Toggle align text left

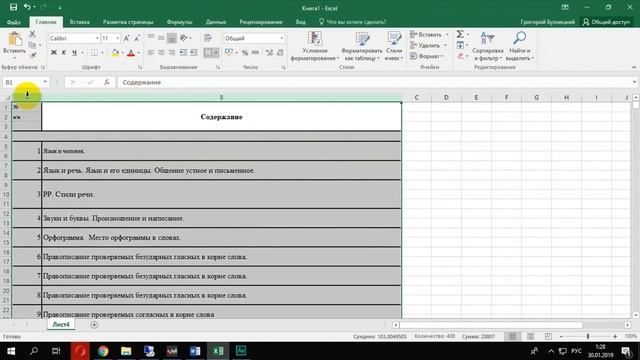pos(151,52)
